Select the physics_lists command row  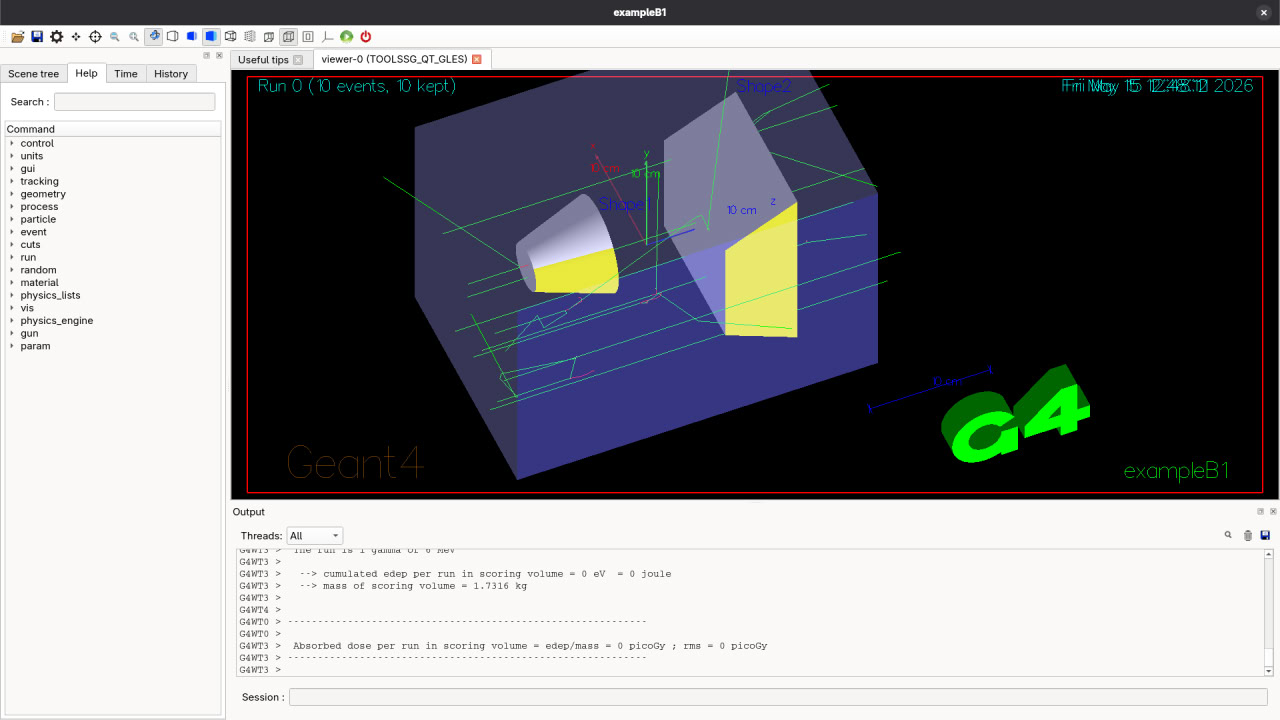[x=113, y=295]
